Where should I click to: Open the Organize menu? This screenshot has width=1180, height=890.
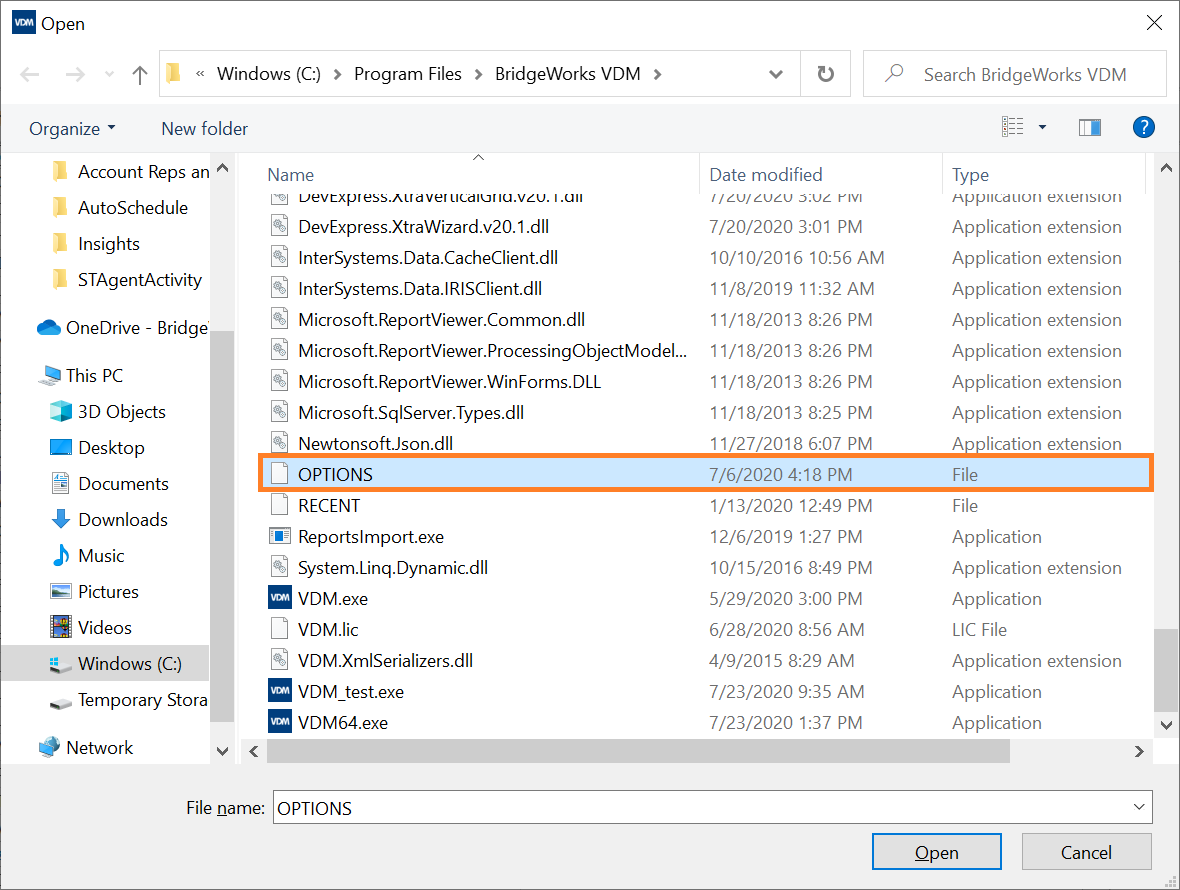[x=72, y=129]
